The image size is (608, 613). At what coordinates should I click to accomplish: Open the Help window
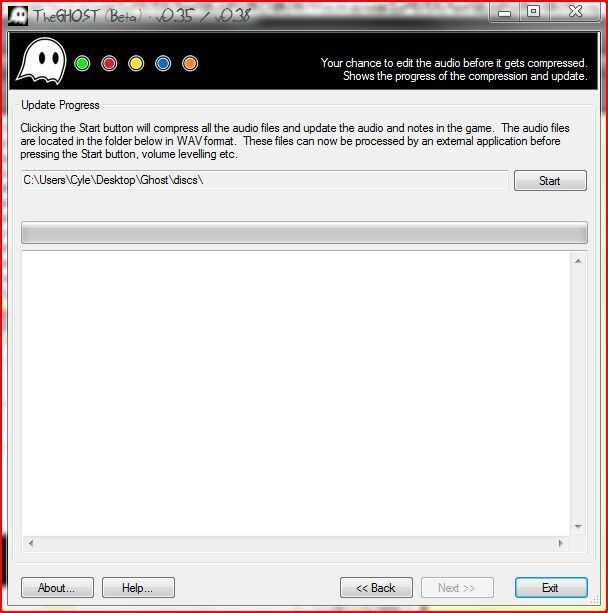tap(138, 588)
